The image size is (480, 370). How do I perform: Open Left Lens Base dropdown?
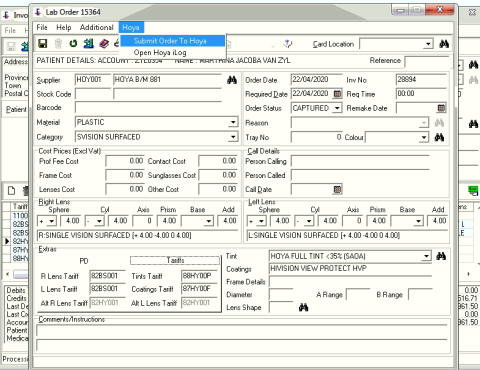pos(419,221)
